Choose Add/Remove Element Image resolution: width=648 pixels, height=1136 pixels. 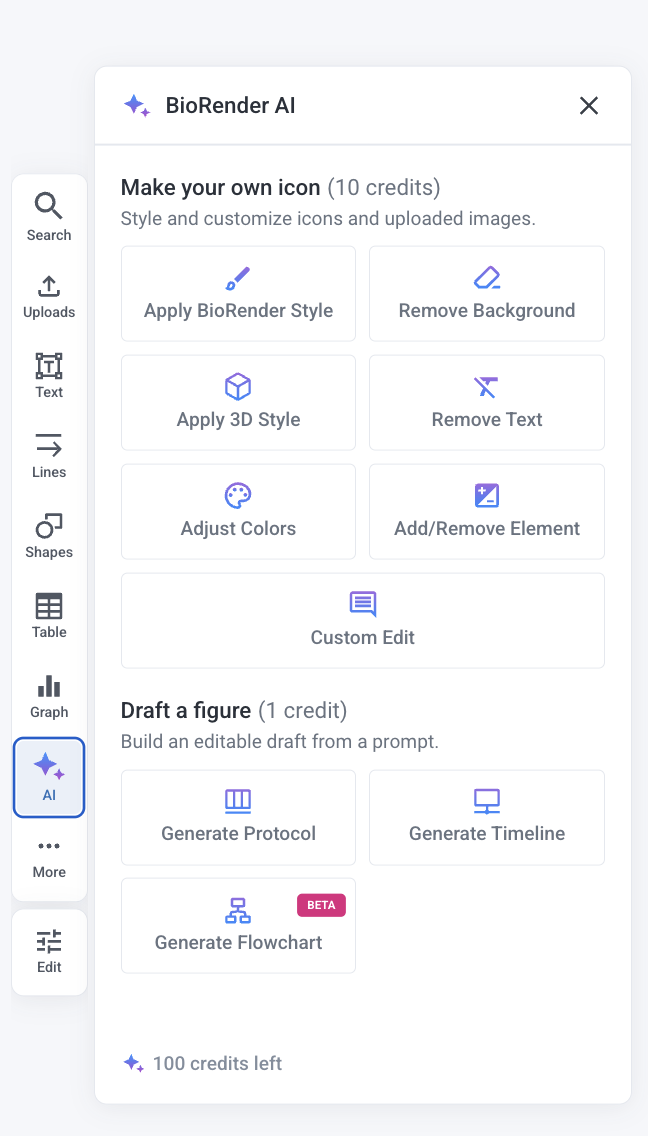(487, 512)
